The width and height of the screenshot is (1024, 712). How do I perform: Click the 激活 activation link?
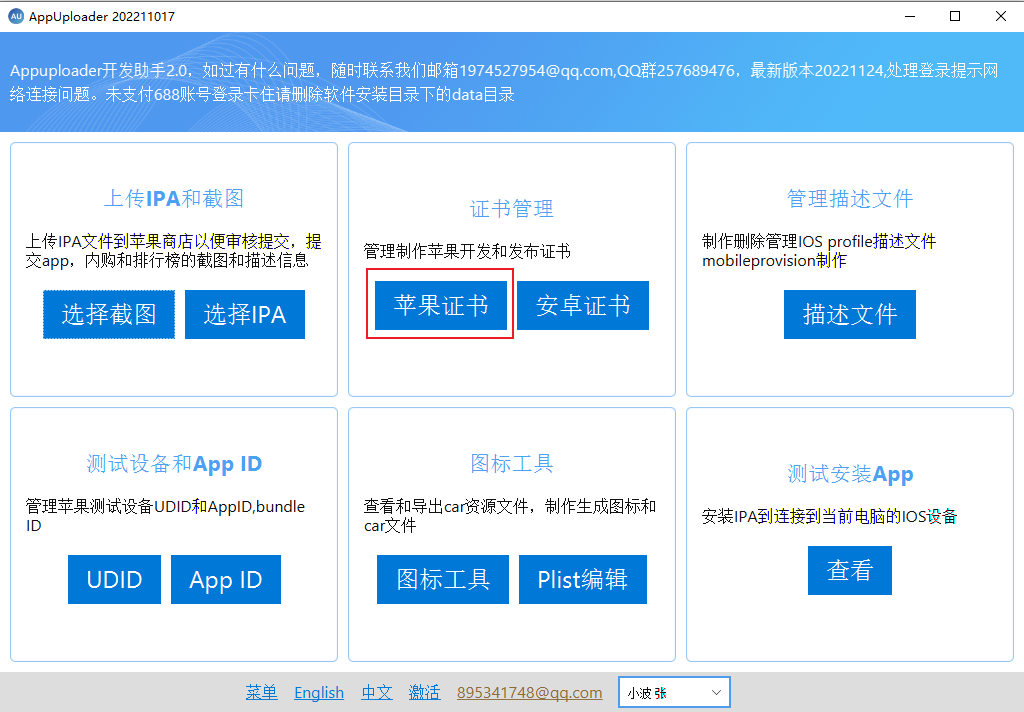click(424, 692)
